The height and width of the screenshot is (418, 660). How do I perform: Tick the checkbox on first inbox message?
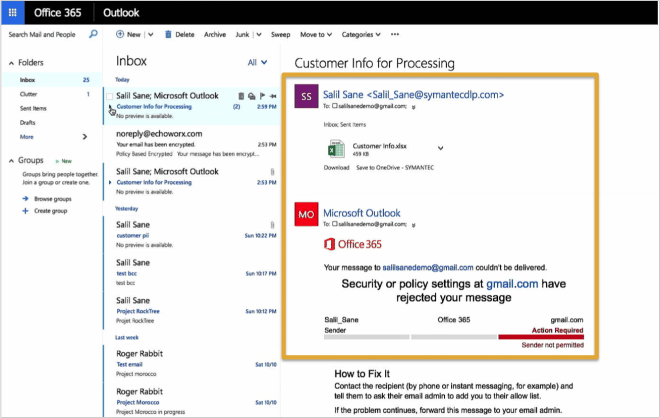coord(109,96)
